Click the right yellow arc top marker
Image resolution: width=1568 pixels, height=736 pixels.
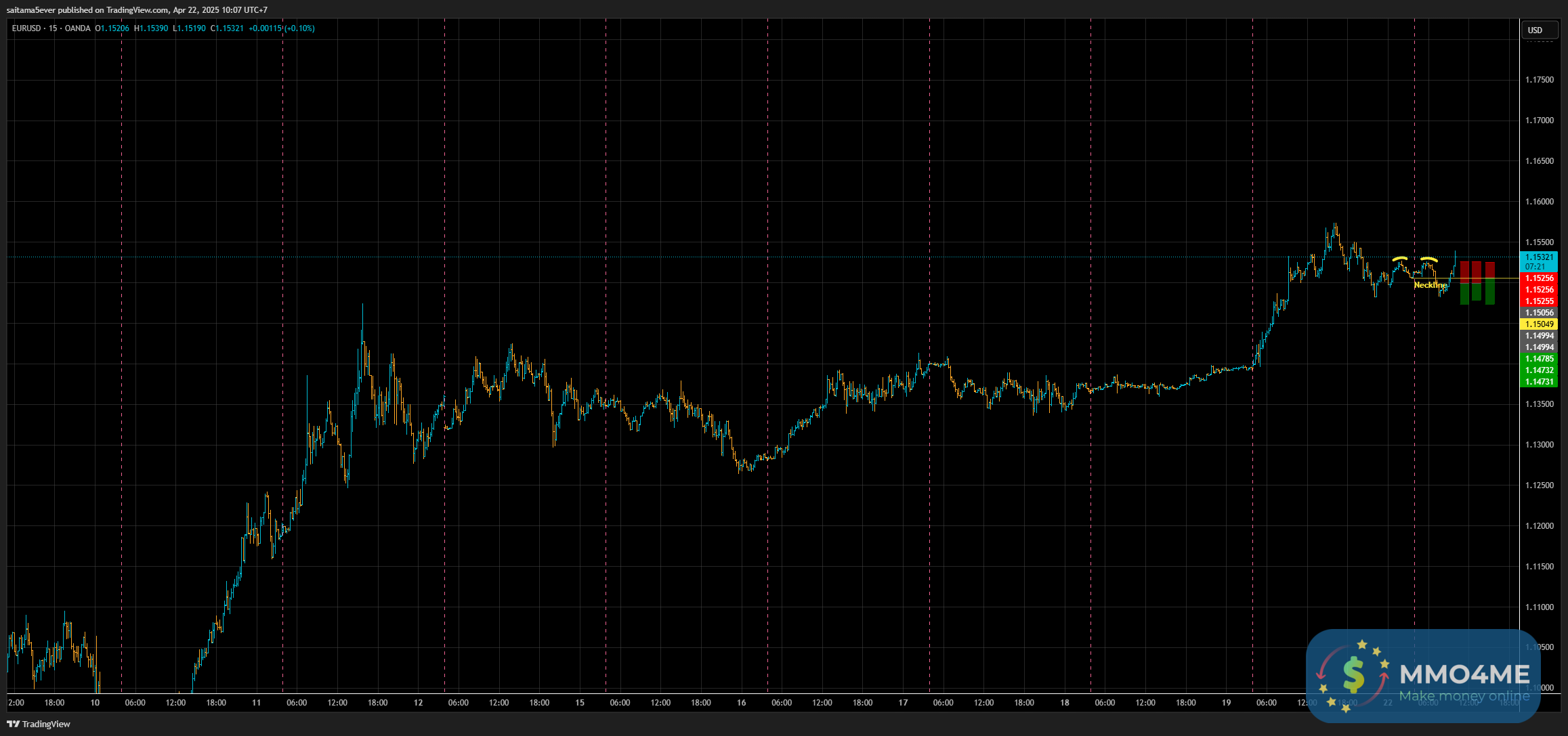coord(1428,259)
